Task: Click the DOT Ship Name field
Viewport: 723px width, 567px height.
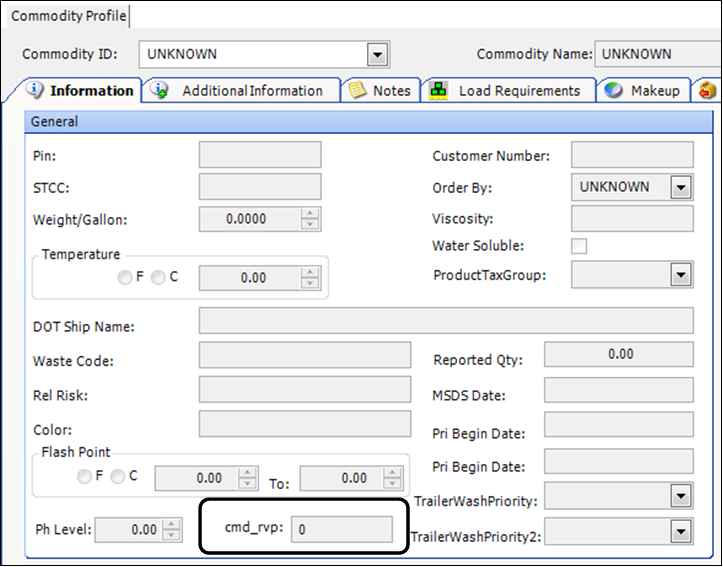Action: click(x=446, y=321)
